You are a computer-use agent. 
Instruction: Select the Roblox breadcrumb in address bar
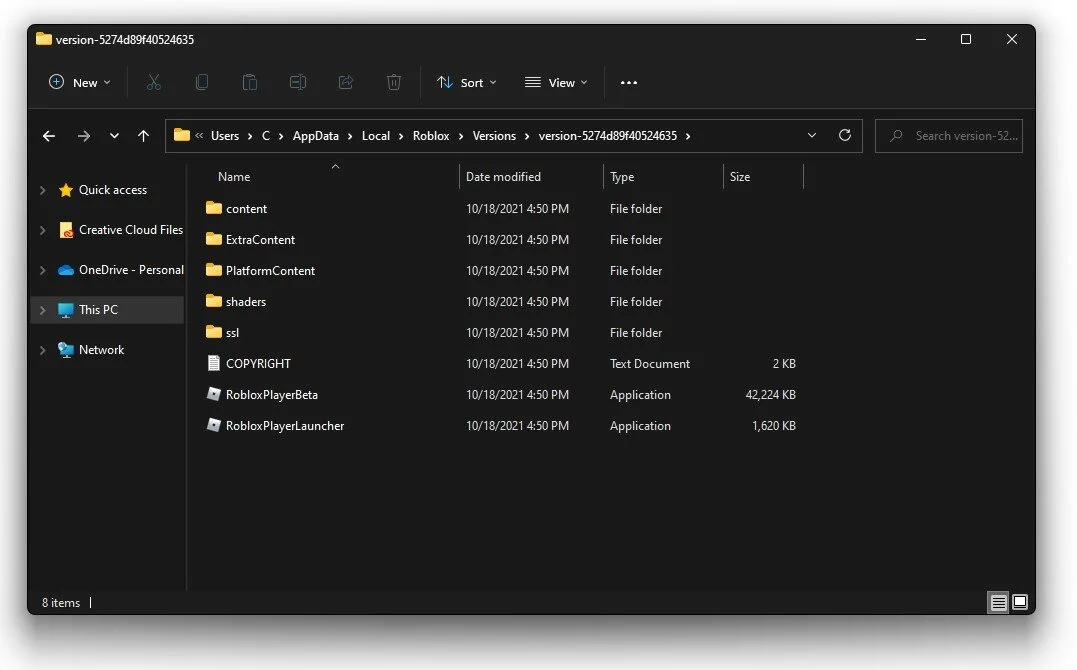pos(431,136)
